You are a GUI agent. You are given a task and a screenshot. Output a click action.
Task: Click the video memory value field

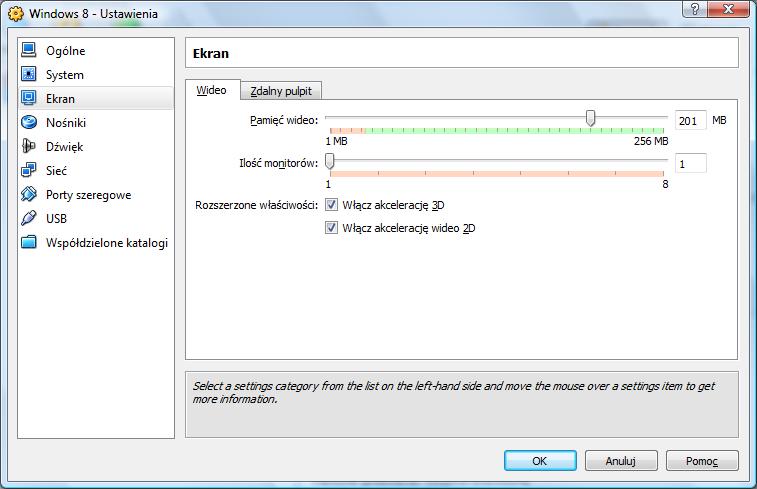[690, 120]
